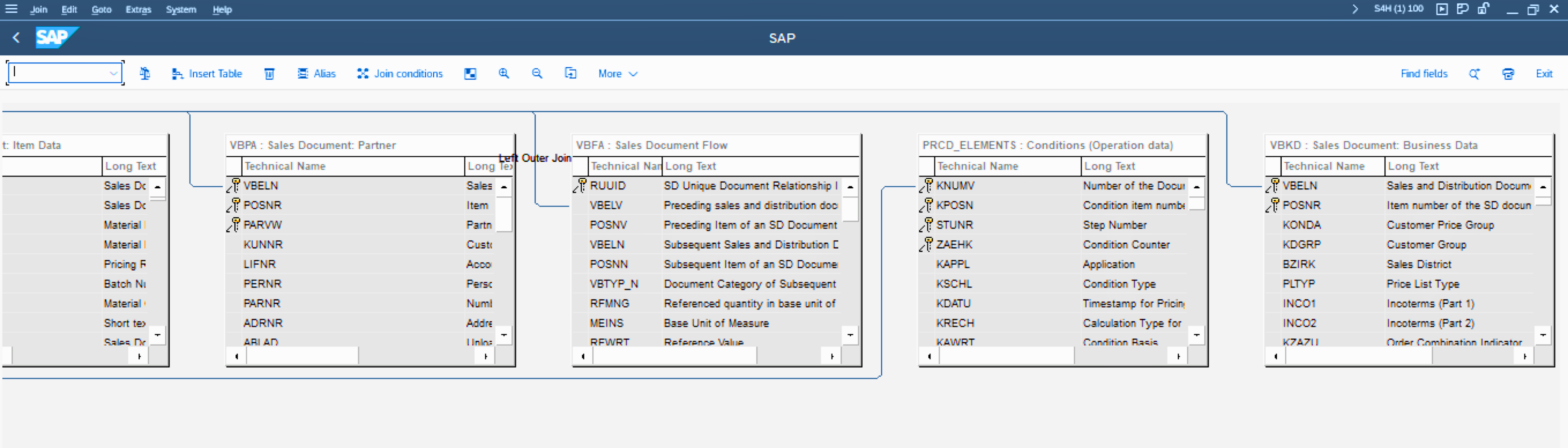This screenshot has height=448, width=1568.
Task: Click the zoom in magnifier icon
Action: (x=504, y=73)
